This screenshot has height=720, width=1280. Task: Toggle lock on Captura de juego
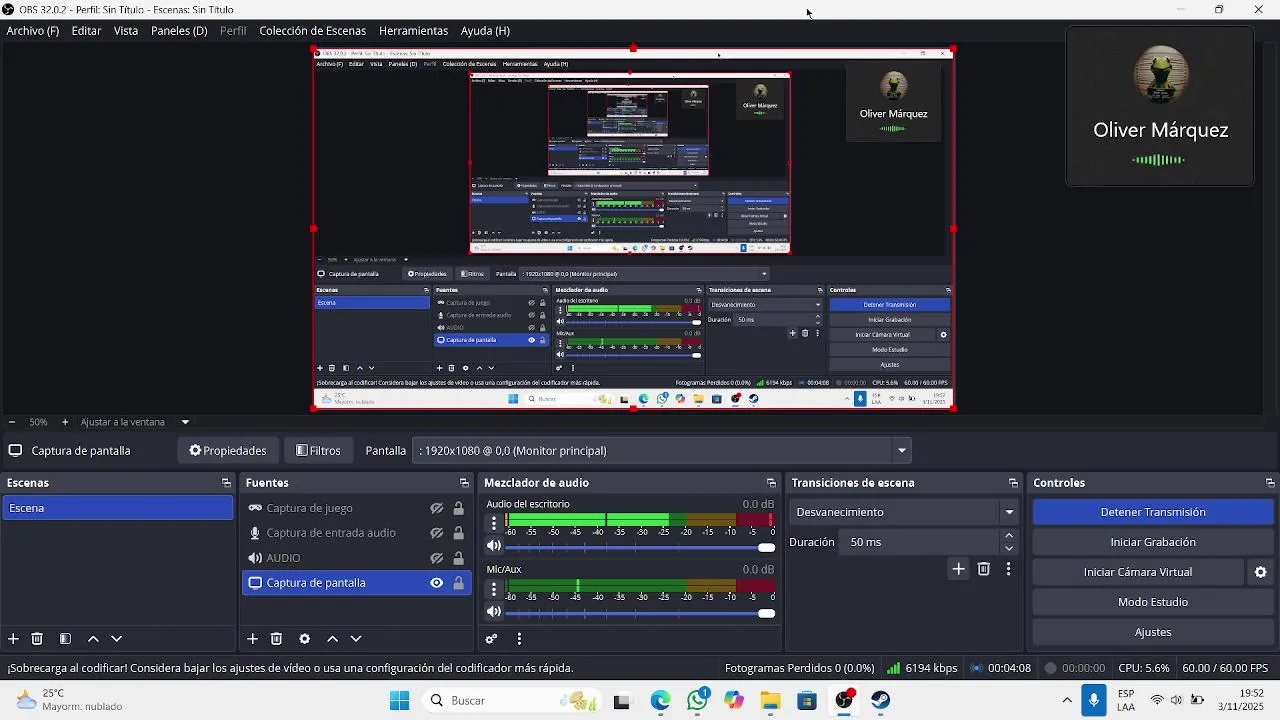click(459, 508)
